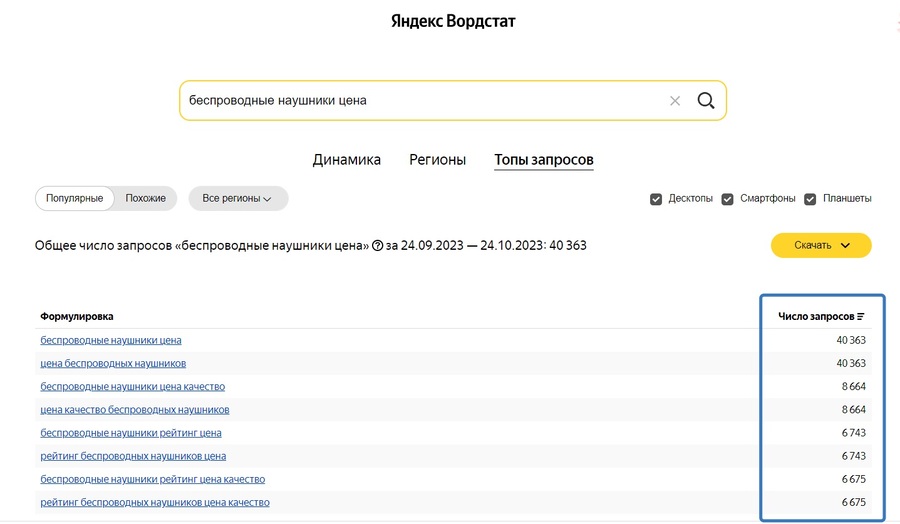
Task: Select the Топы запросов tab
Action: pos(544,160)
